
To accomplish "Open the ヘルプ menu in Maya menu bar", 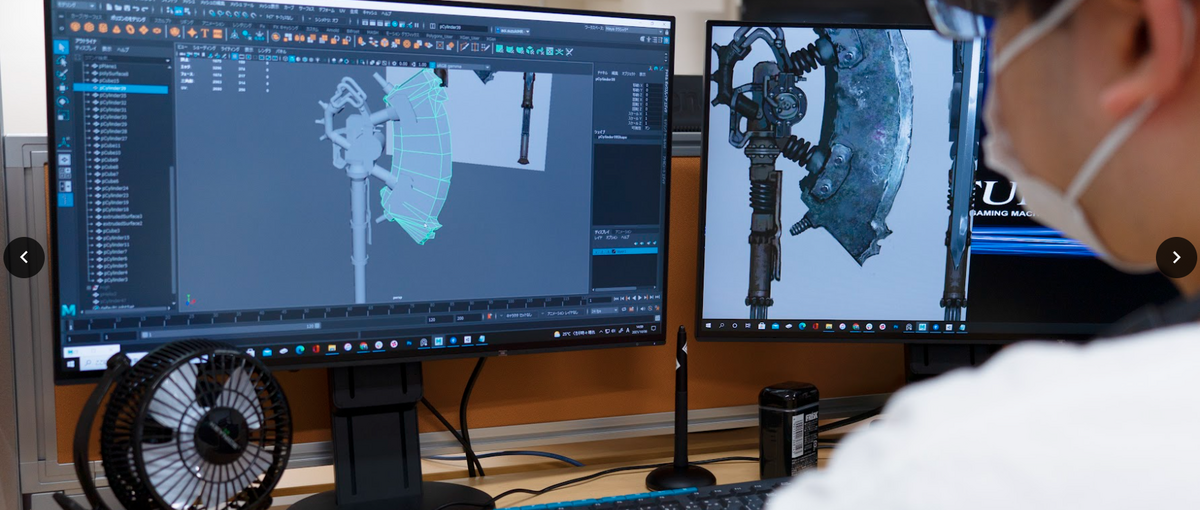I will tap(386, 13).
